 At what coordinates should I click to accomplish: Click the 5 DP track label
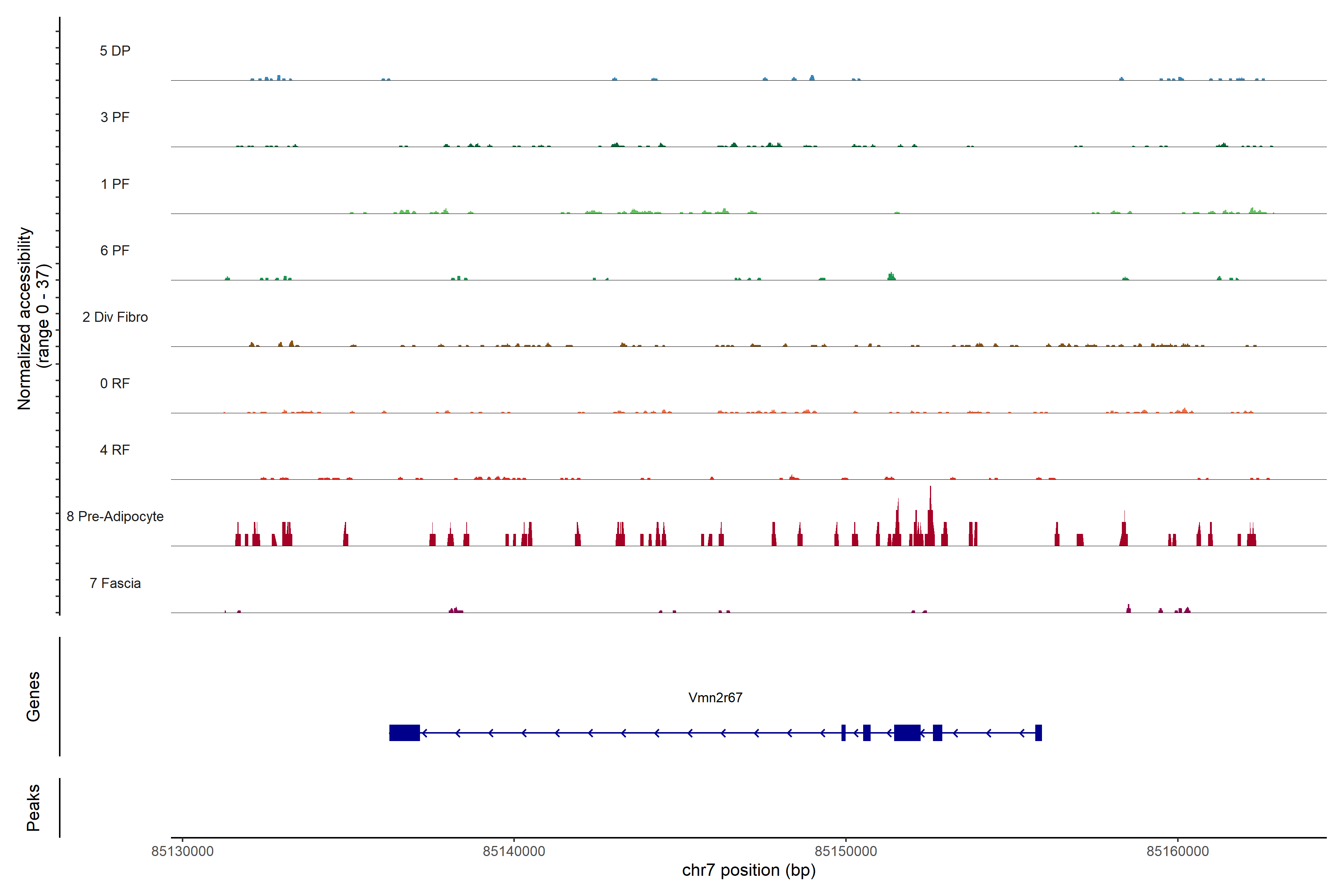coord(115,51)
